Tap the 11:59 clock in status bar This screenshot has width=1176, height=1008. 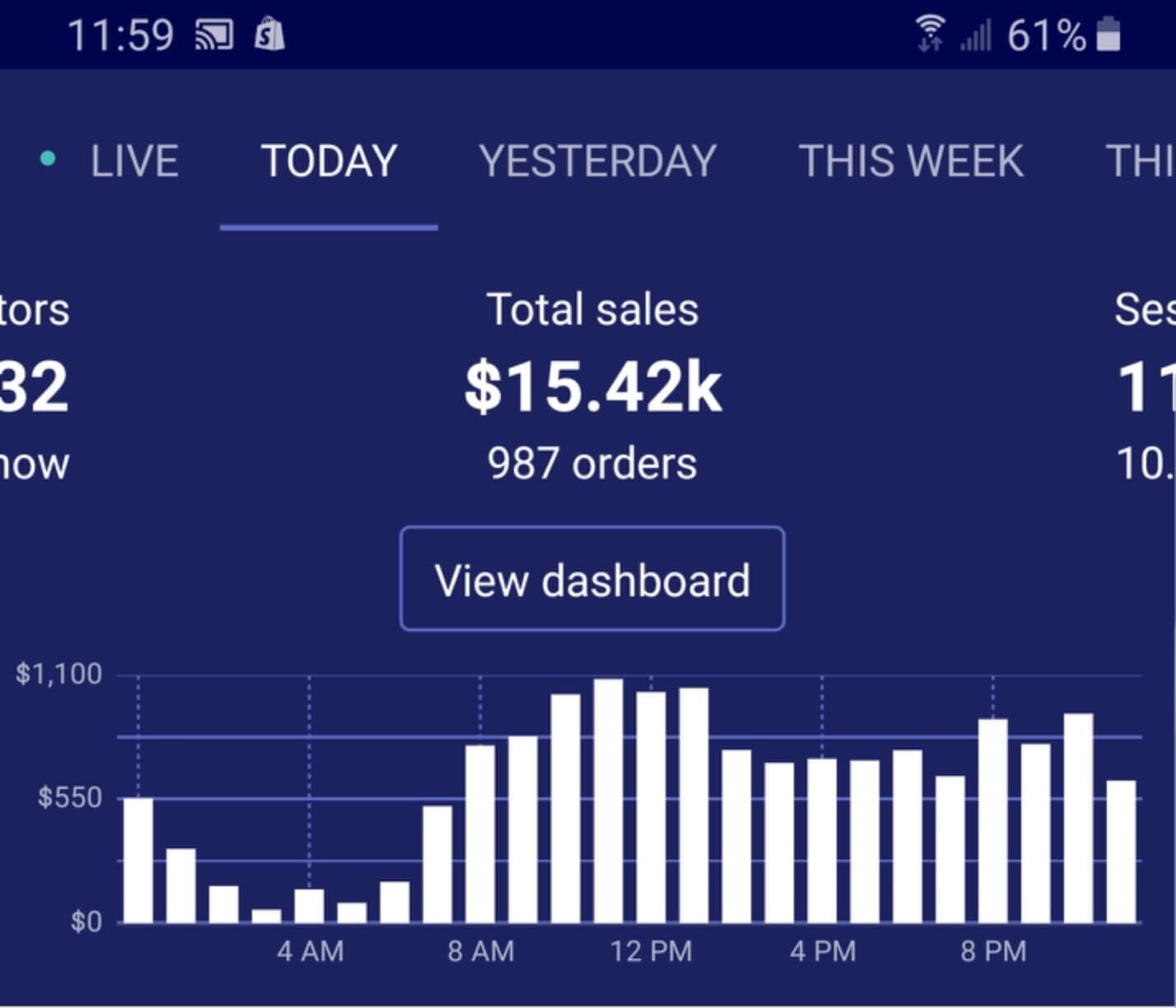coord(120,35)
